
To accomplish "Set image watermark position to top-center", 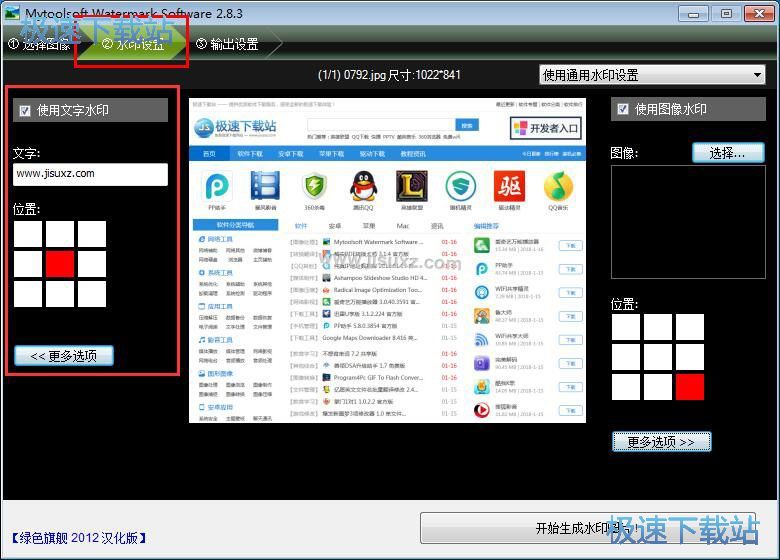I will (x=658, y=327).
